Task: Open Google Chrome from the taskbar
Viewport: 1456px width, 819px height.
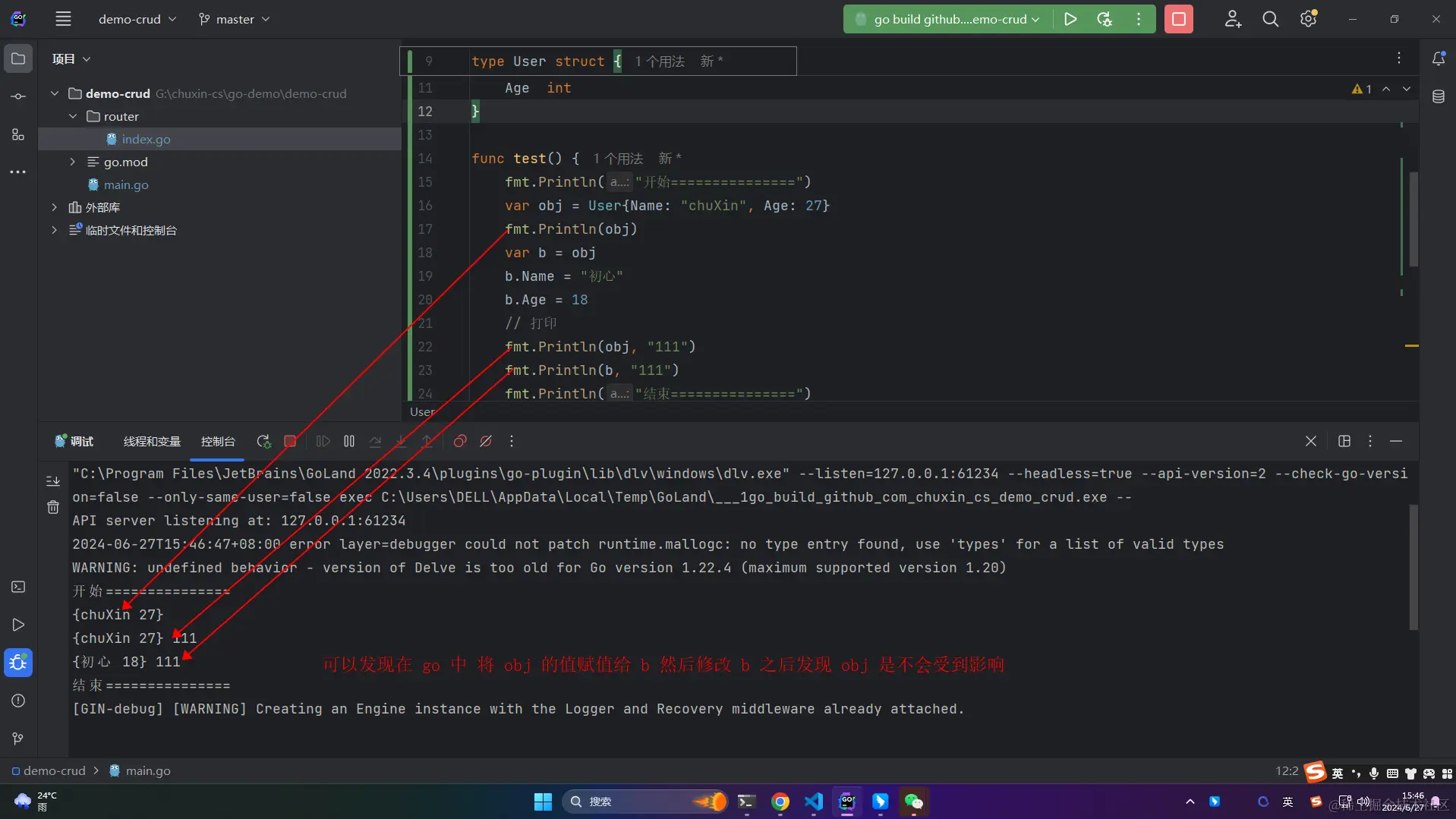Action: [x=780, y=802]
